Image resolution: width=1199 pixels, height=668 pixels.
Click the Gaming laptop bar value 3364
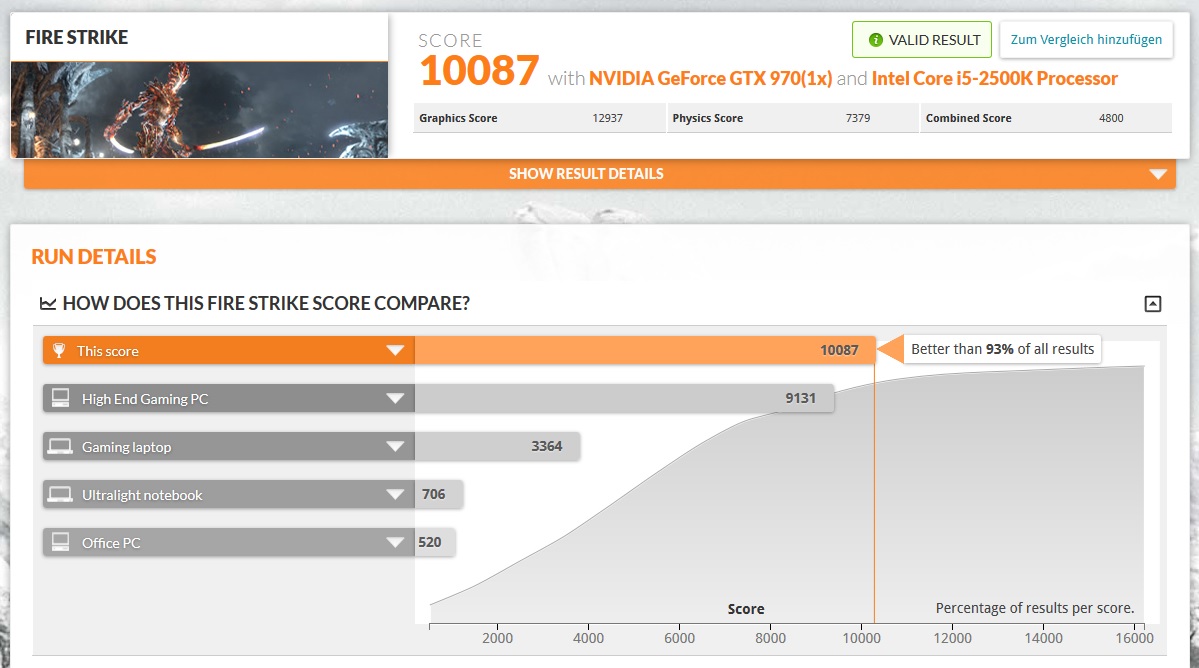[x=547, y=446]
